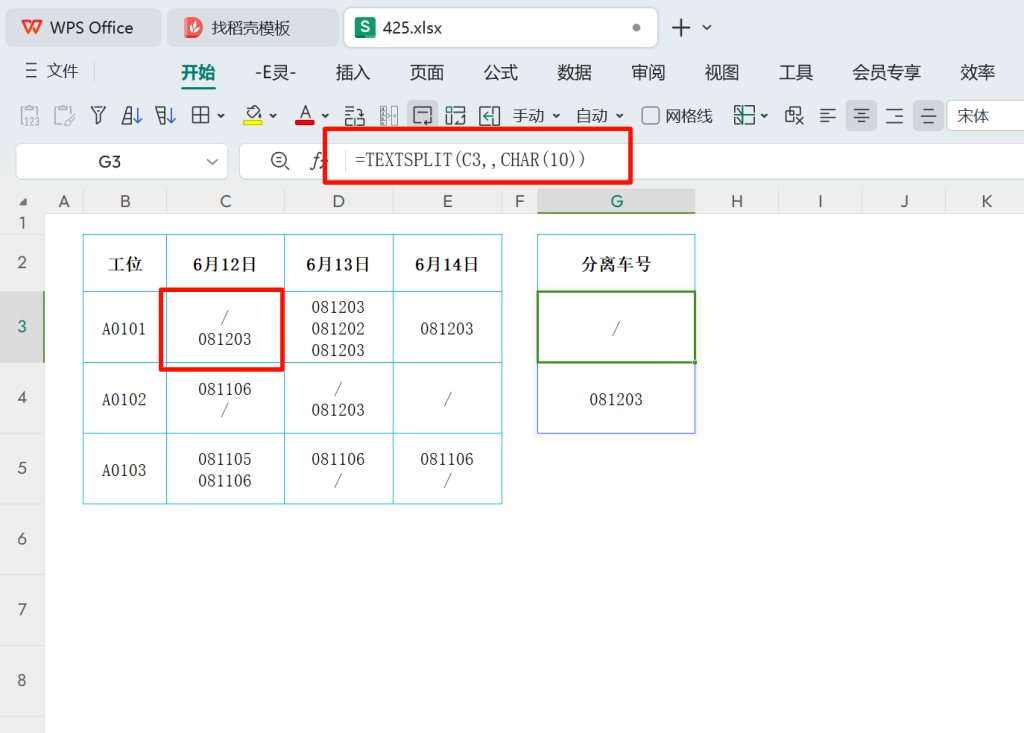This screenshot has width=1024, height=733.
Task: Switch to the 页面 tab
Action: [426, 73]
